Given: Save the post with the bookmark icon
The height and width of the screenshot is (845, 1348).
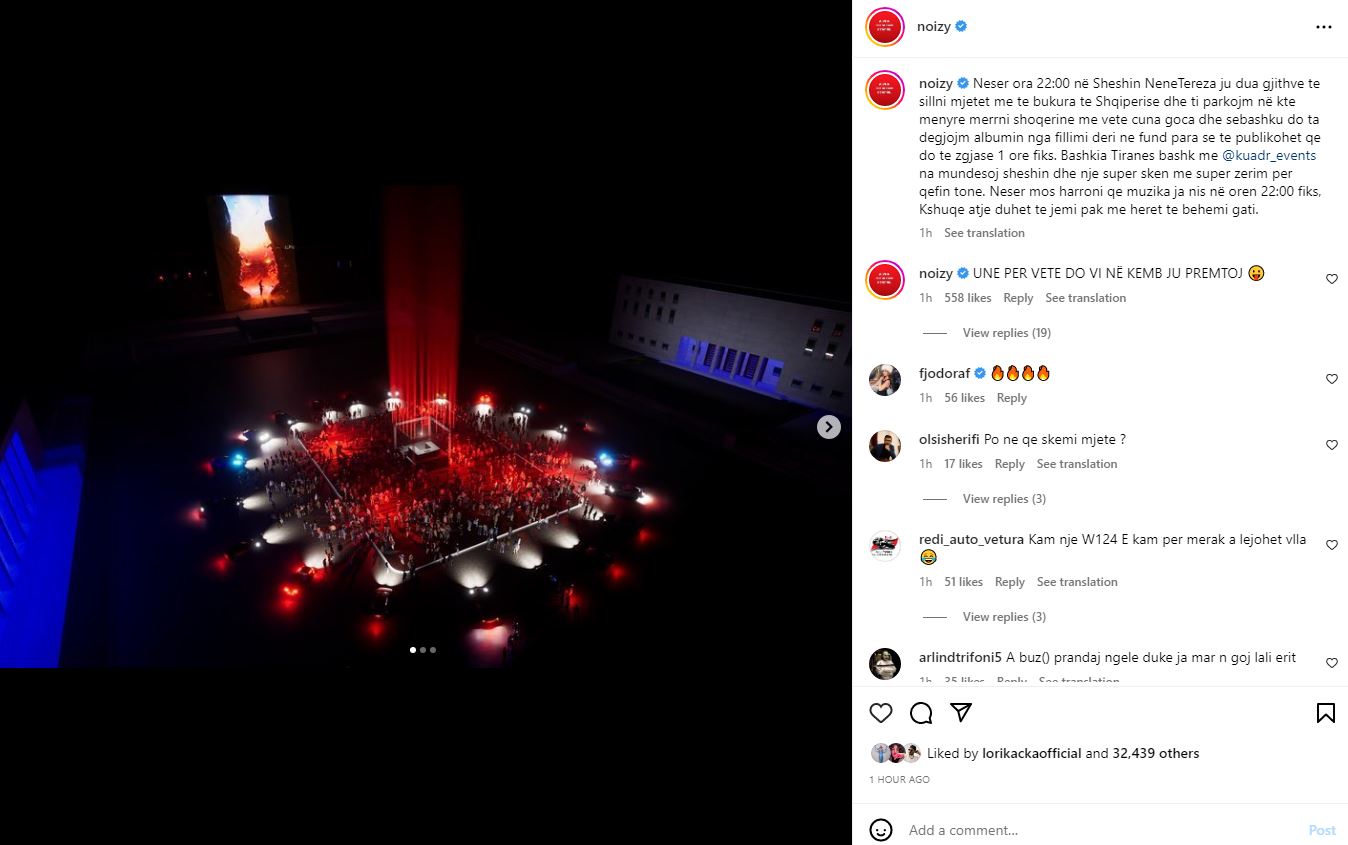Looking at the screenshot, I should (x=1325, y=713).
